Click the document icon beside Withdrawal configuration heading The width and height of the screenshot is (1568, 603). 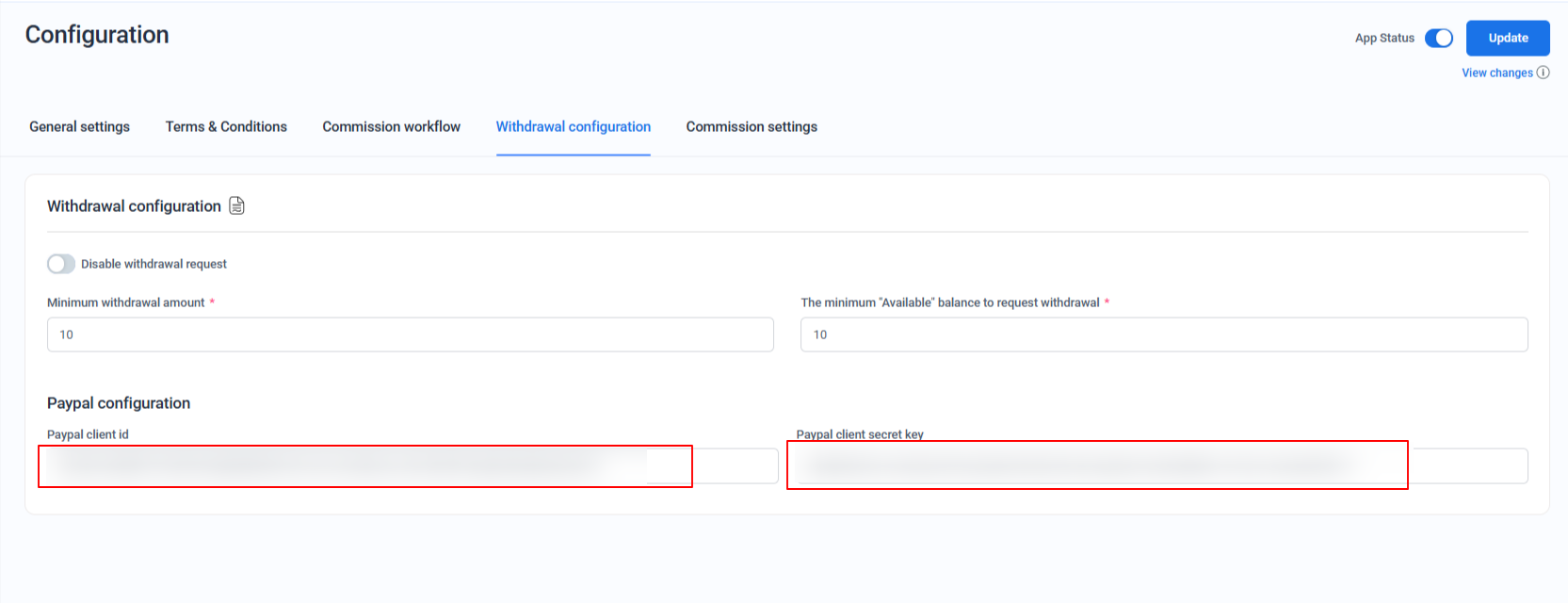[237, 206]
